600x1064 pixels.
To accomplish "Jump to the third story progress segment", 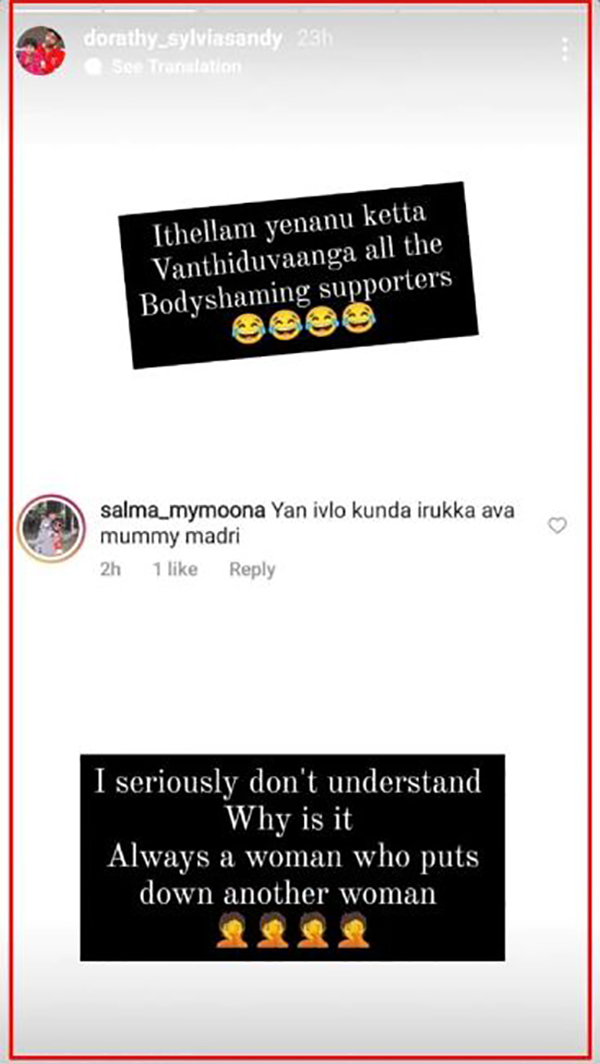I will click(x=247, y=10).
